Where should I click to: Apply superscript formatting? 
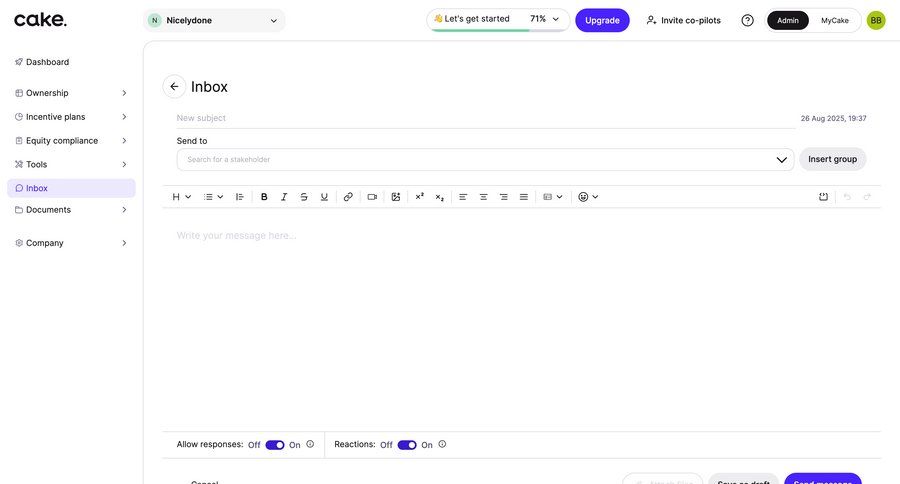[x=420, y=197]
